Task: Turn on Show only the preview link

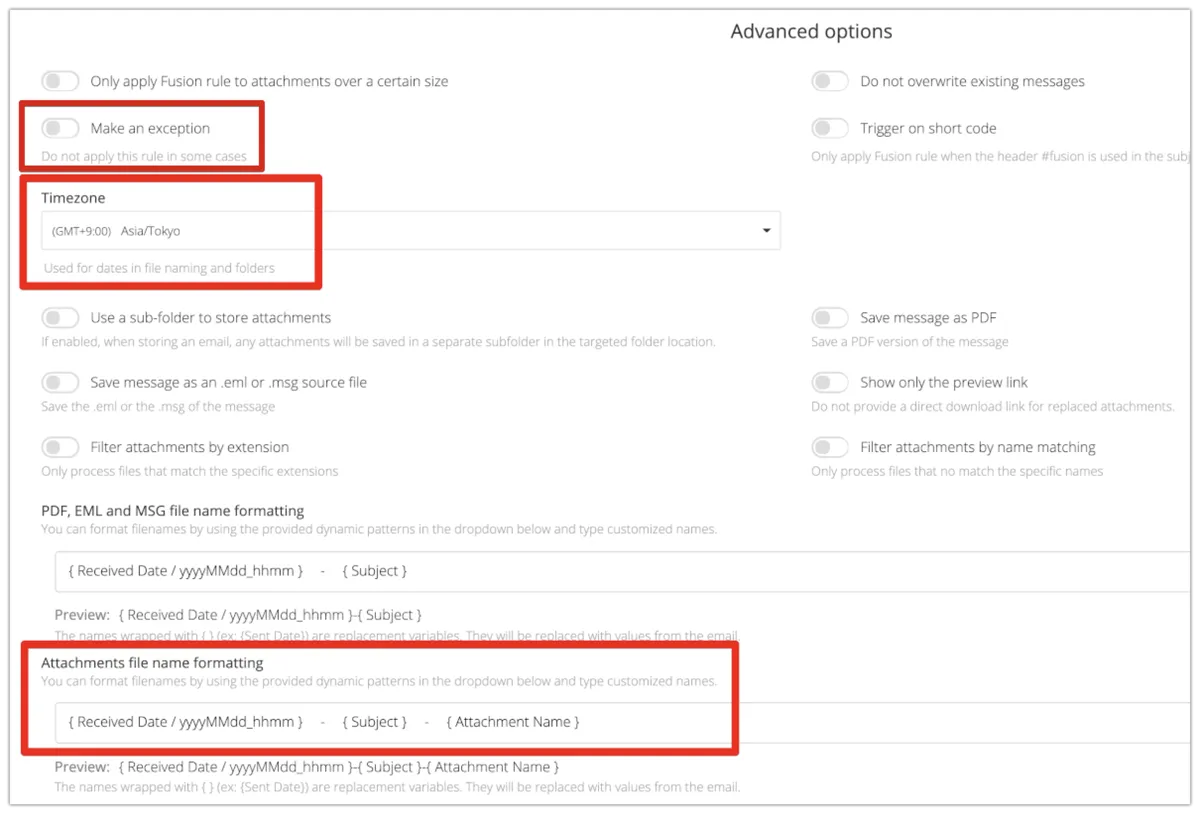Action: 830,382
